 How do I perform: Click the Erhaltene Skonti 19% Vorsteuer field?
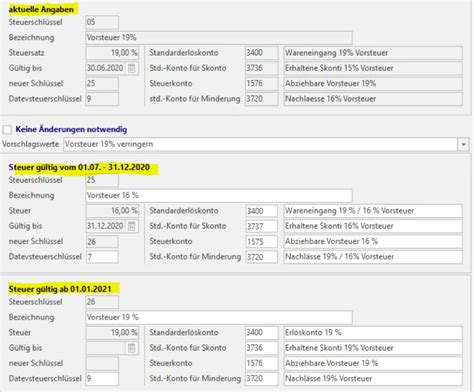tap(373, 348)
